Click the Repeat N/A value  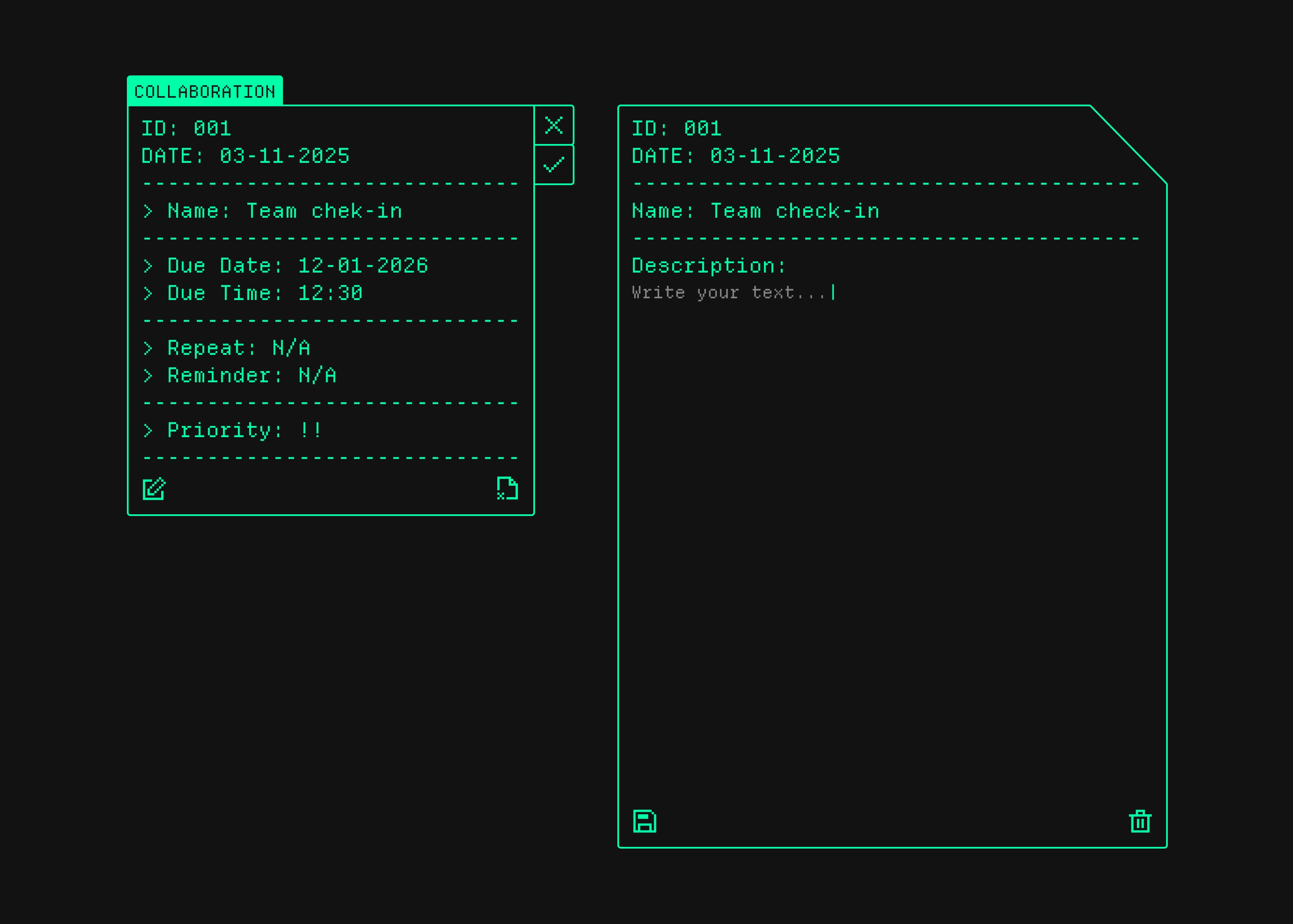tap(291, 348)
